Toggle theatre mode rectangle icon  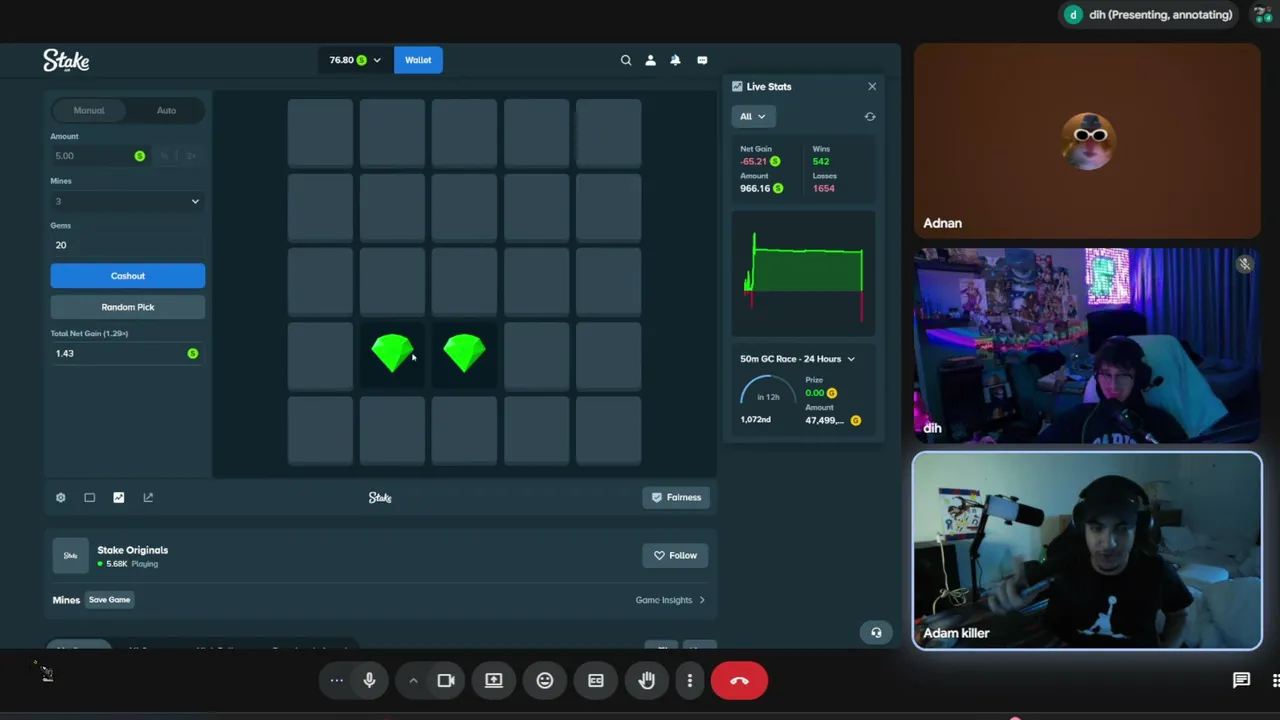pyautogui.click(x=89, y=497)
